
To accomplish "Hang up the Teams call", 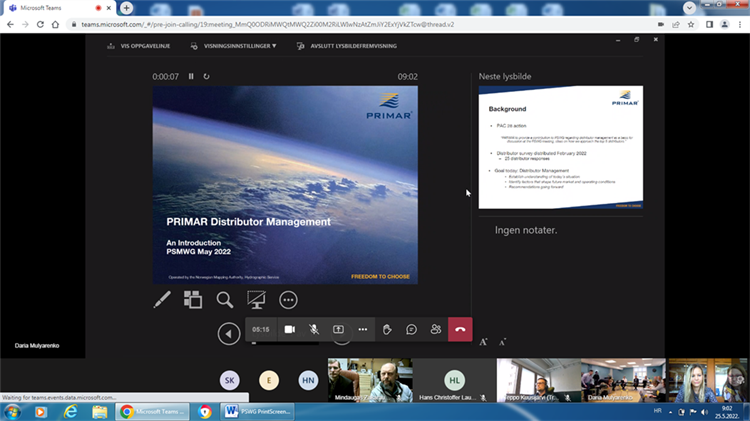I will pos(460,329).
